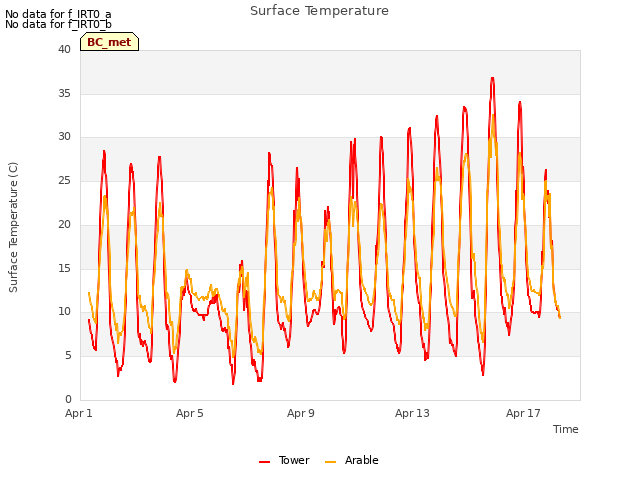Image resolution: width=640 pixels, height=480 pixels.
Task: Click the 25 y-axis tick label
Action: coord(64,180)
